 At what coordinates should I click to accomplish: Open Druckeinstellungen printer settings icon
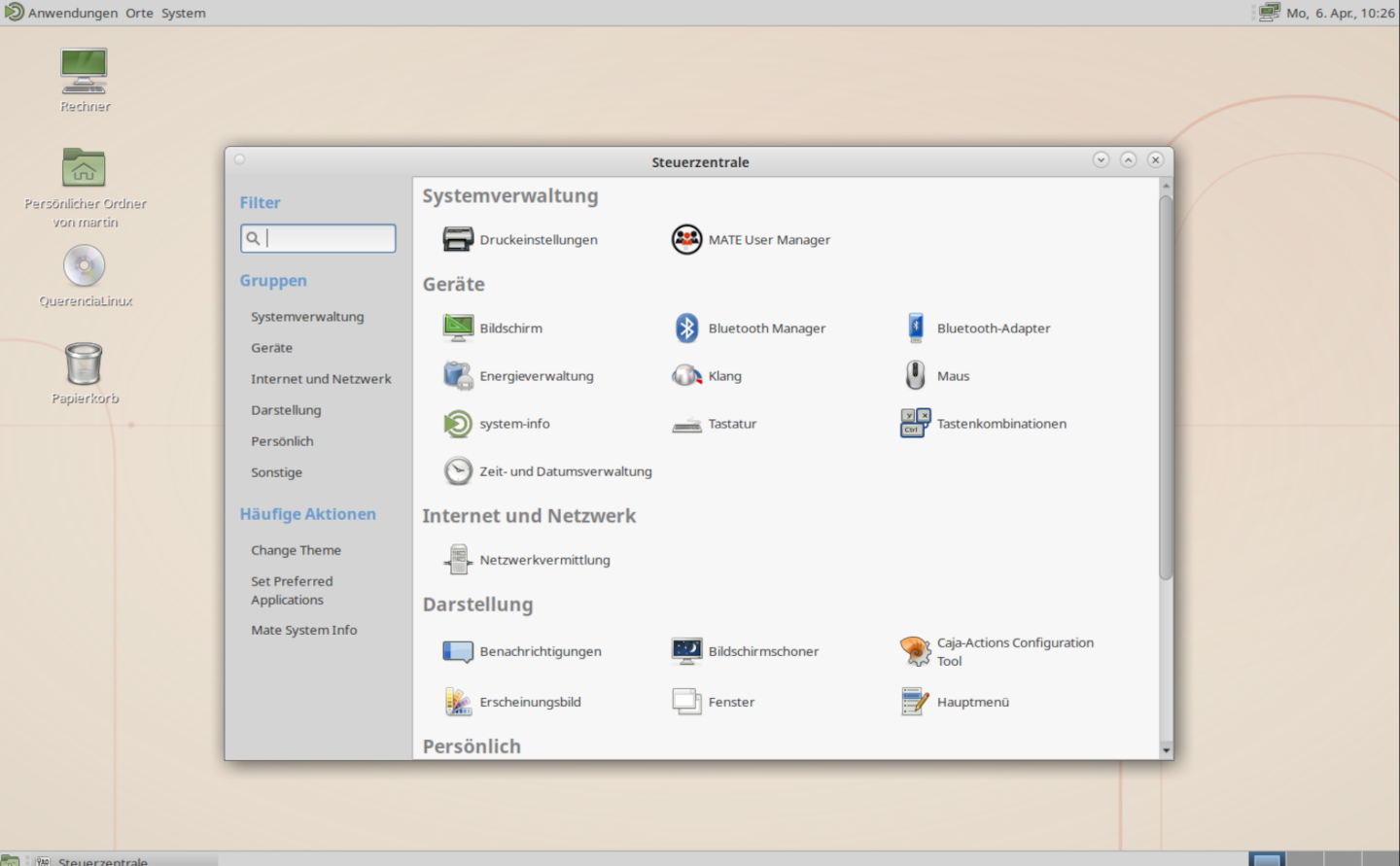click(458, 239)
